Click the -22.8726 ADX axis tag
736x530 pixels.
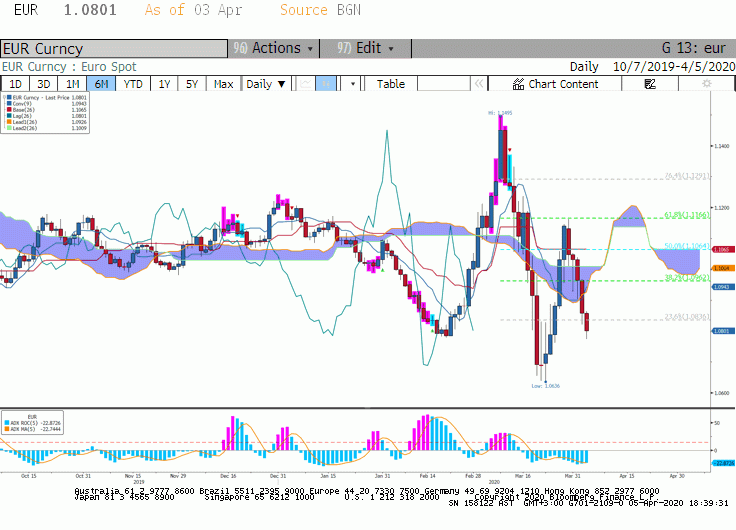point(723,463)
